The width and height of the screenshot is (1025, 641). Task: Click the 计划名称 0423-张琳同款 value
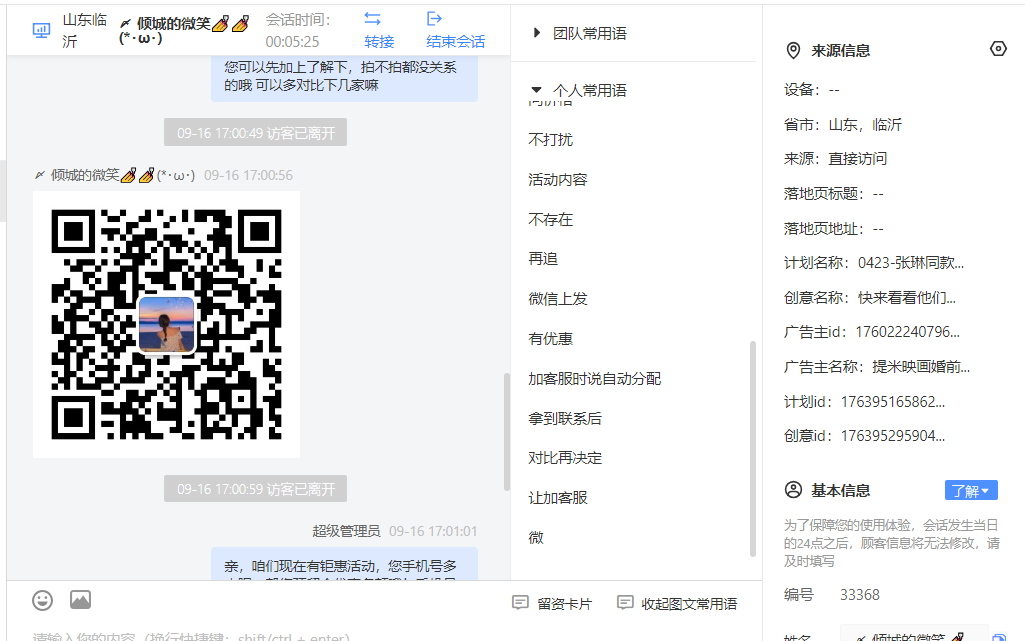click(911, 263)
